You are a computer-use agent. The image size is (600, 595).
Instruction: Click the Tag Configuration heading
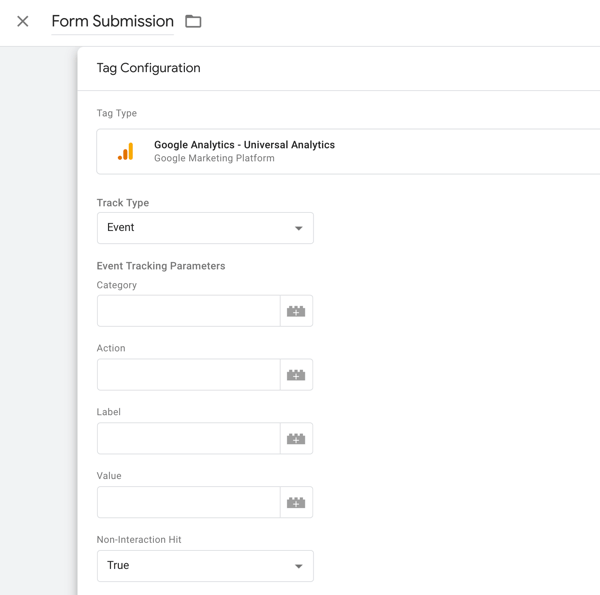[148, 68]
